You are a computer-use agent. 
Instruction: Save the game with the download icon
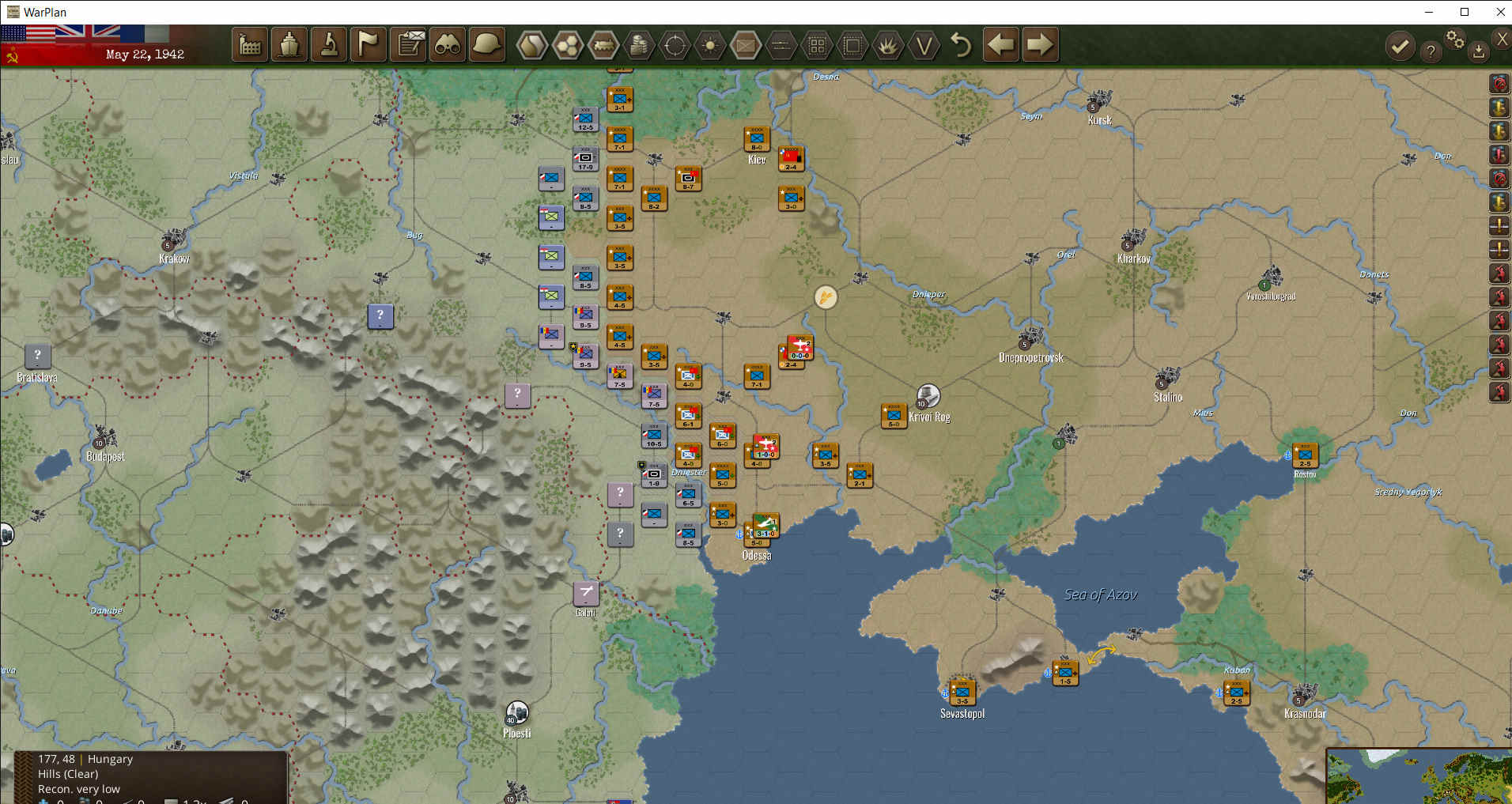pyautogui.click(x=1478, y=52)
